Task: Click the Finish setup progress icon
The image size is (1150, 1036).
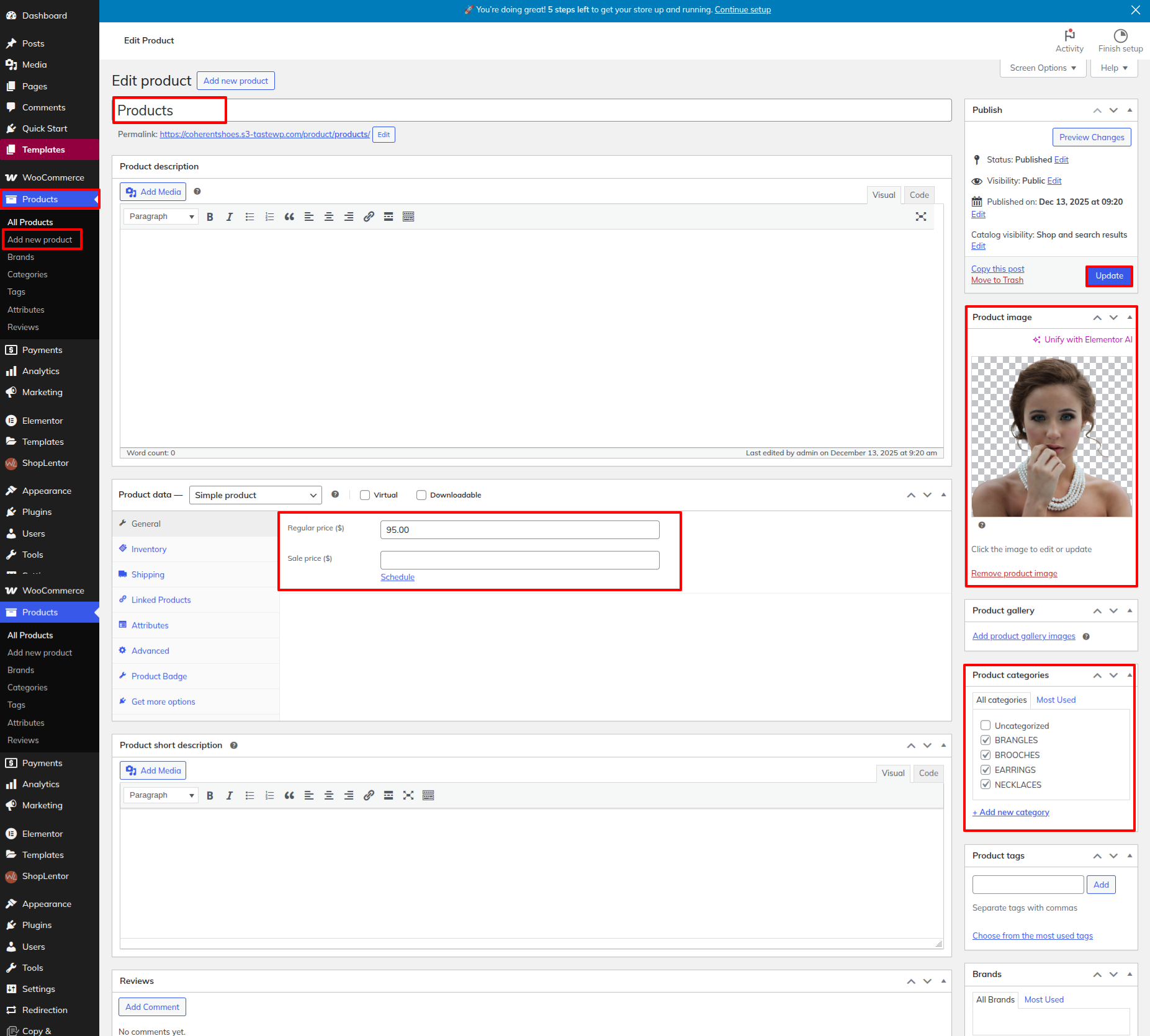Action: click(1120, 35)
